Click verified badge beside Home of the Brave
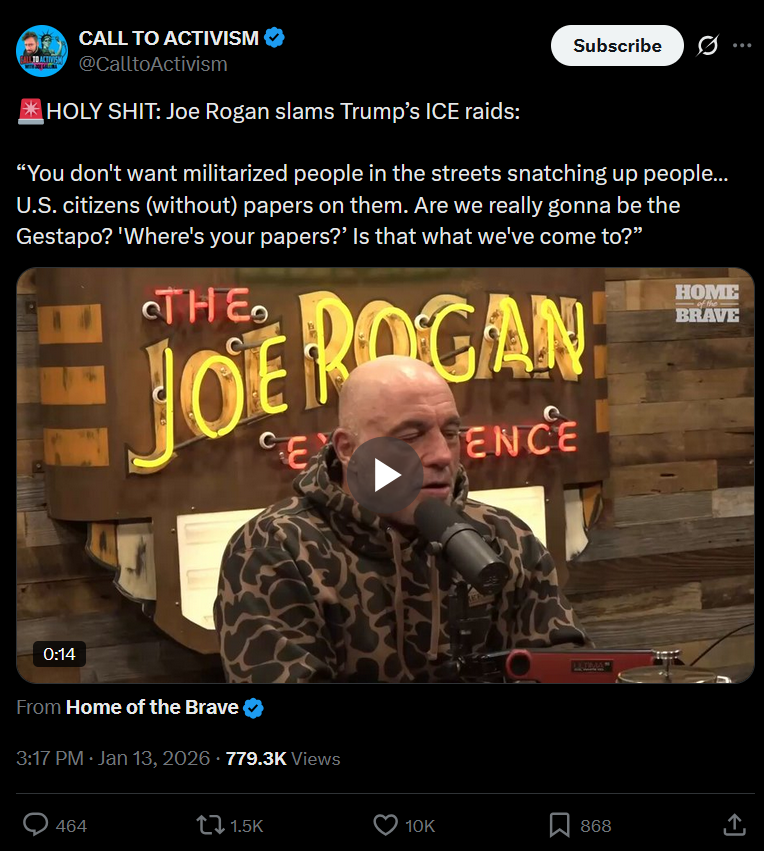 253,708
